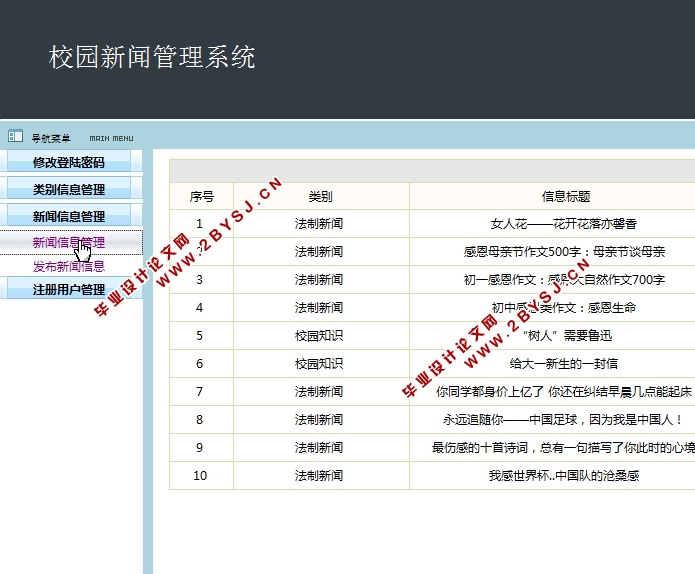Viewport: 695px width, 574px height.
Task: Click the 校园新闻管理系统 header title
Action: click(x=152, y=57)
